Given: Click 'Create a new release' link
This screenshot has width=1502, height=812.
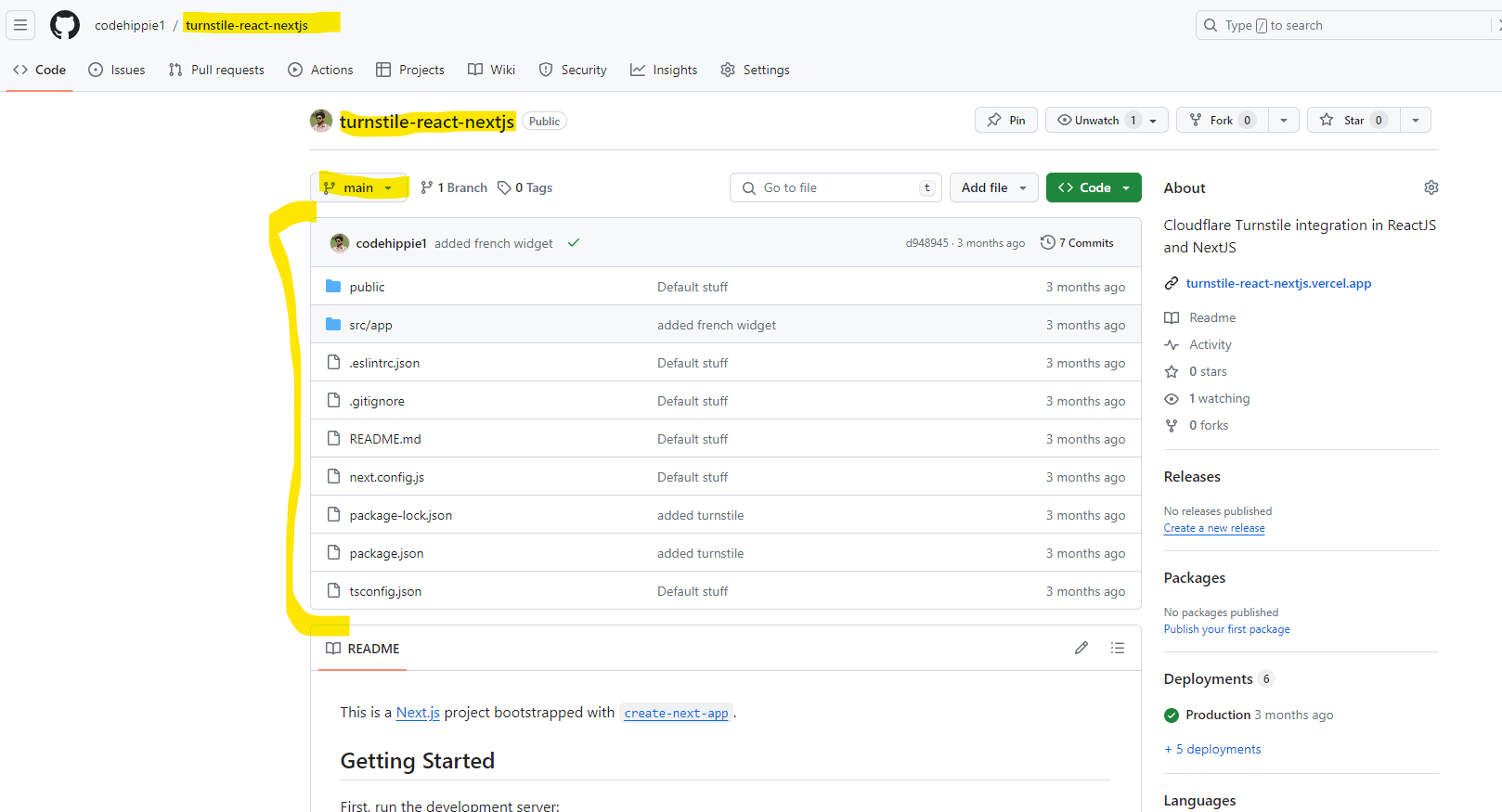Looking at the screenshot, I should pos(1214,528).
